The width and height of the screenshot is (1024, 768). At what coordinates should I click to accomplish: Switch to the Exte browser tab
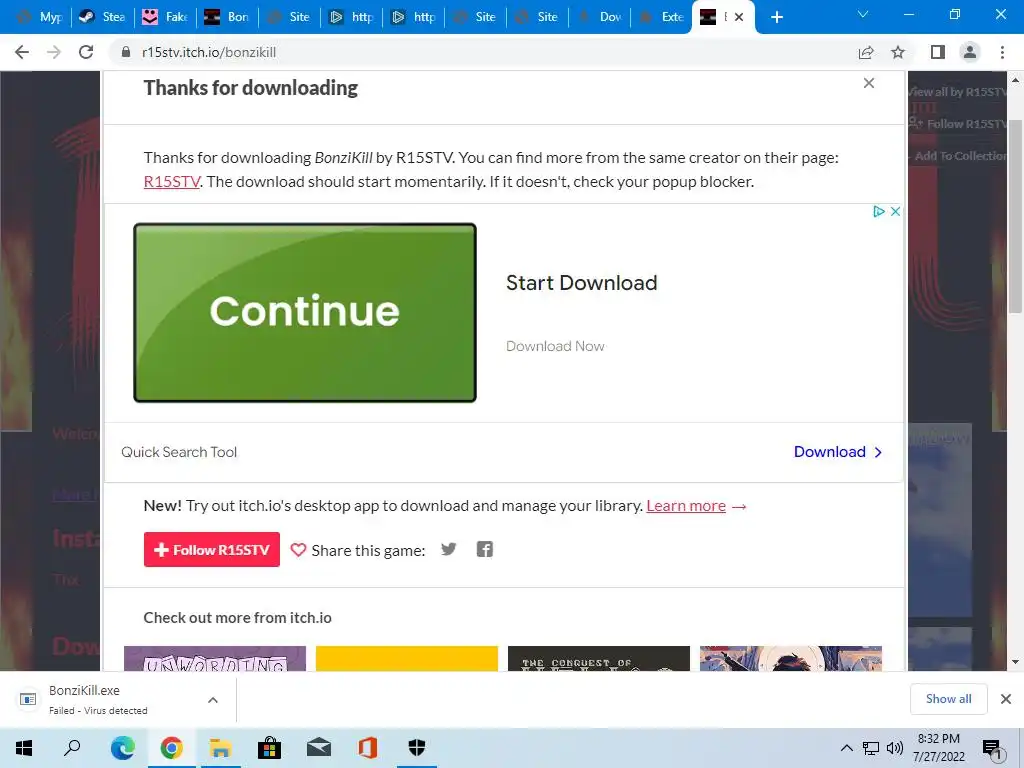coord(662,17)
